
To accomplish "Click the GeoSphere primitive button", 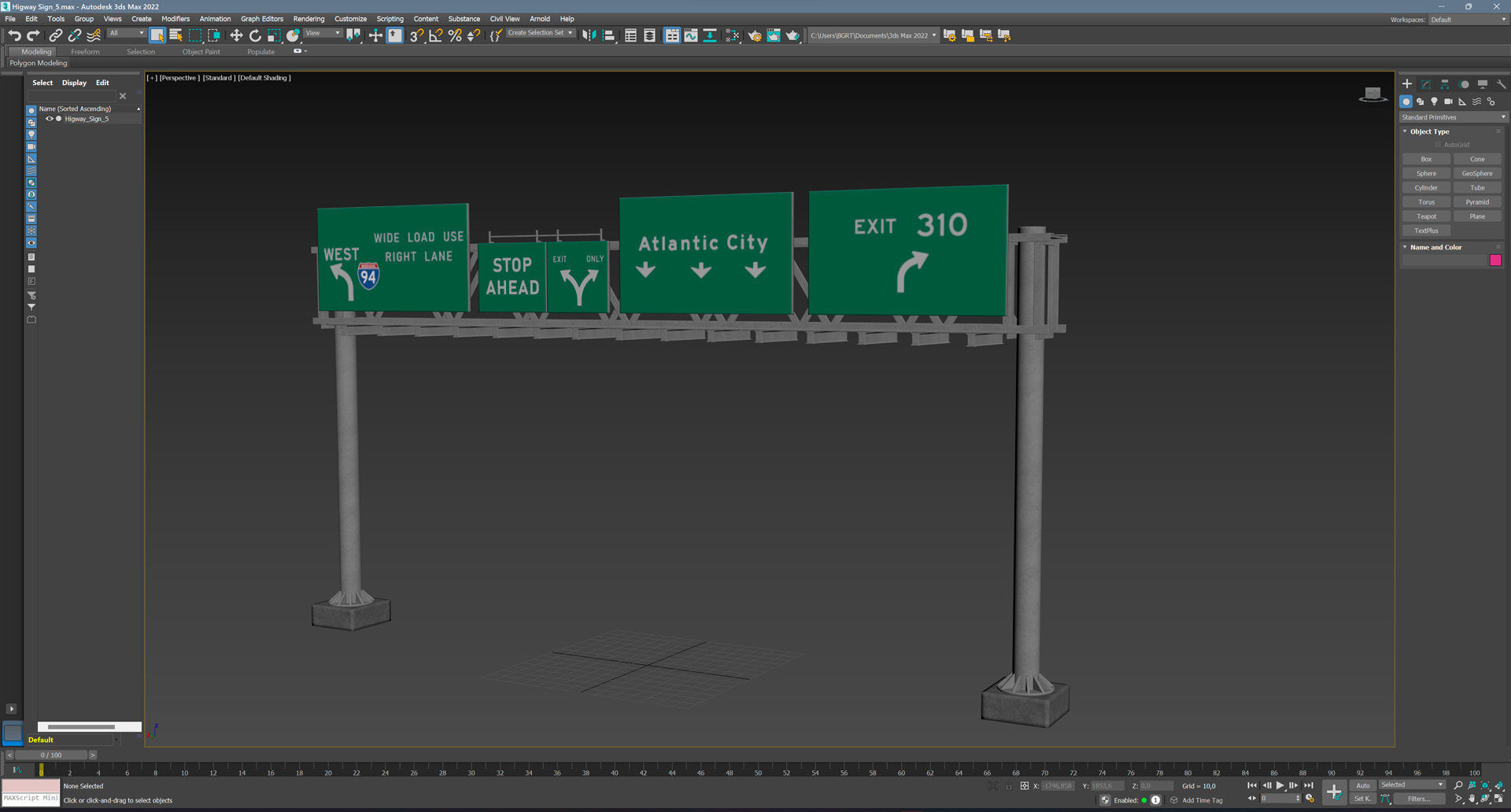I will pos(1477,173).
